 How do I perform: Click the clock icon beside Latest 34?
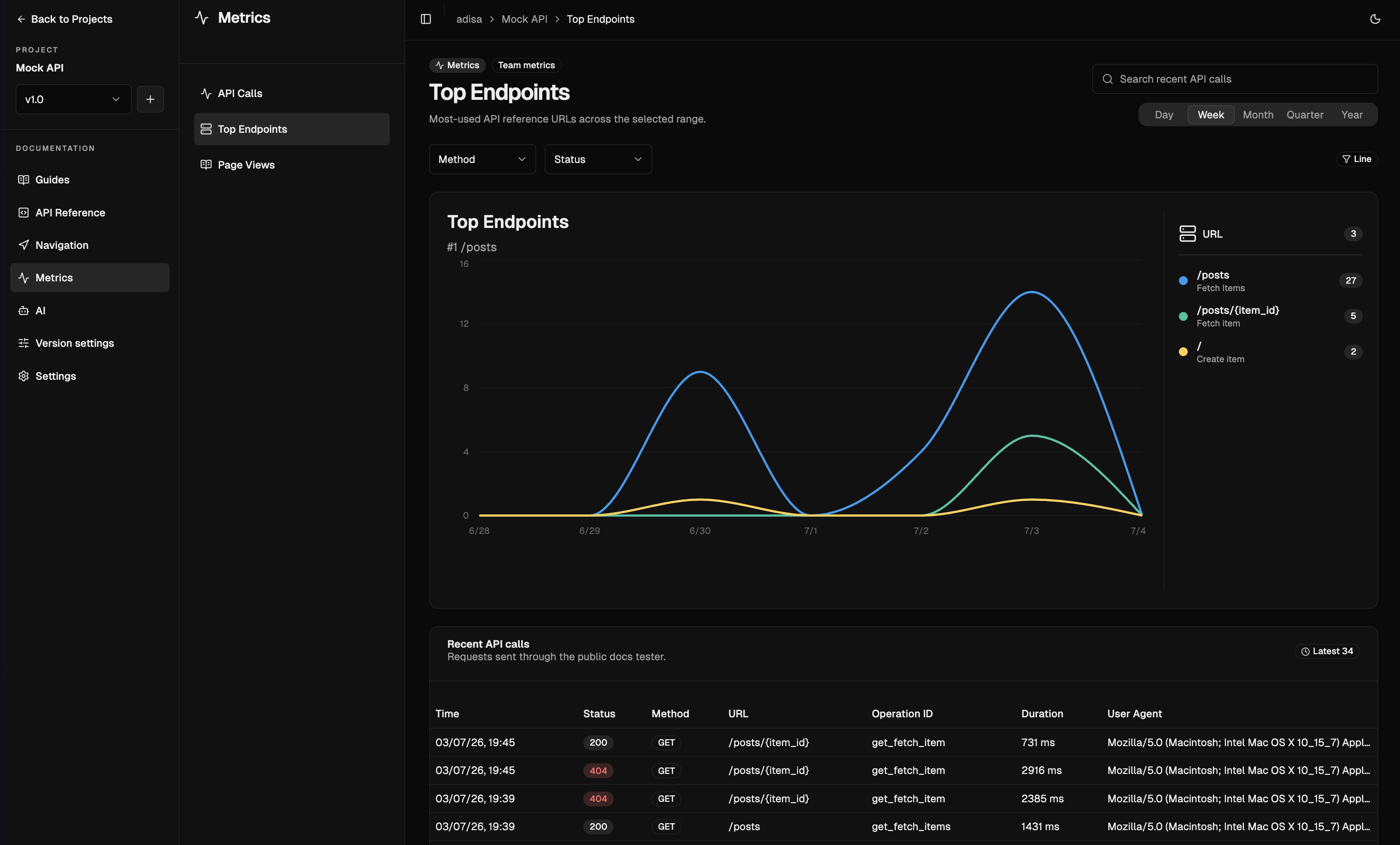coord(1306,651)
